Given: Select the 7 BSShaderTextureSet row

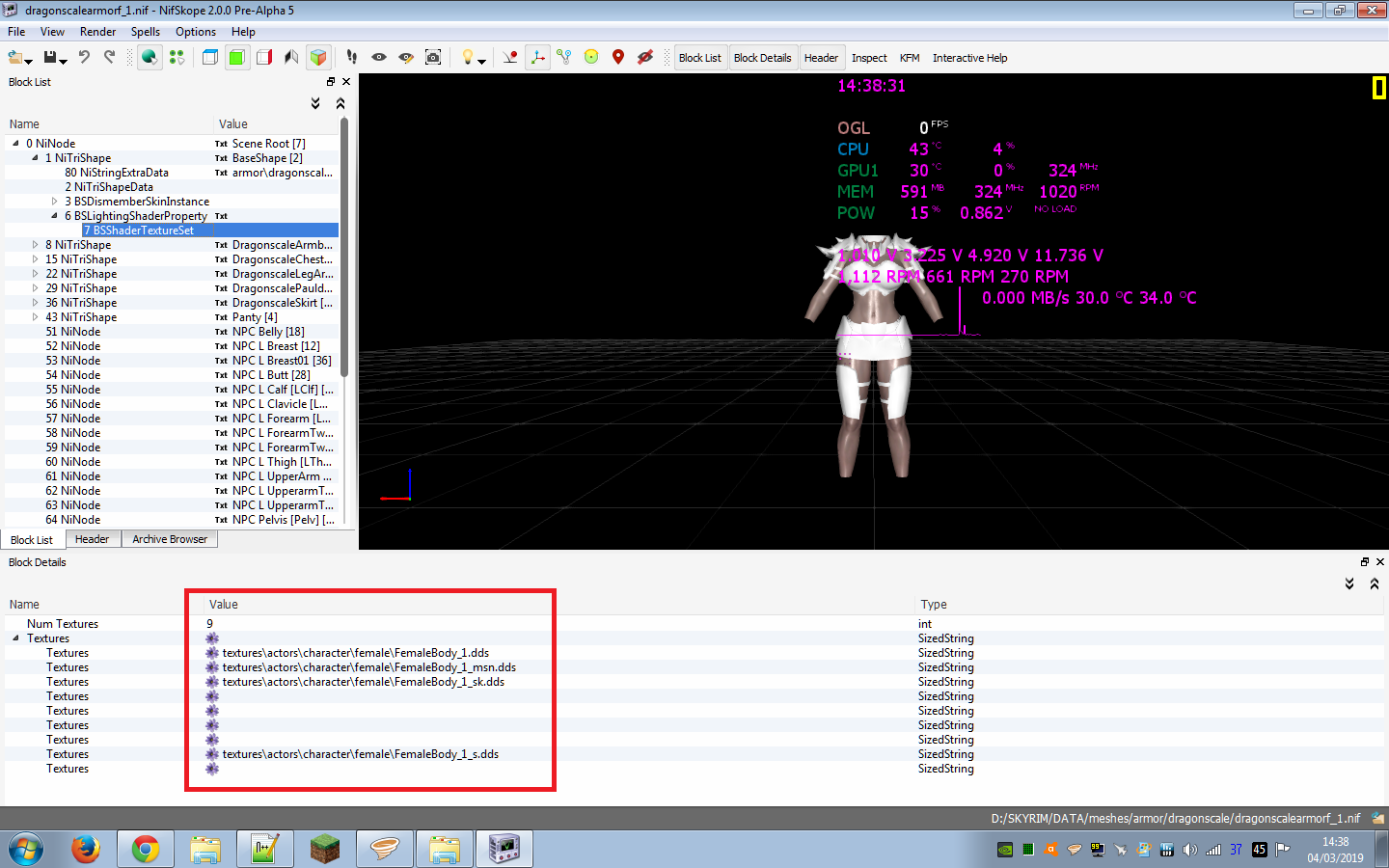Looking at the screenshot, I should coord(172,230).
